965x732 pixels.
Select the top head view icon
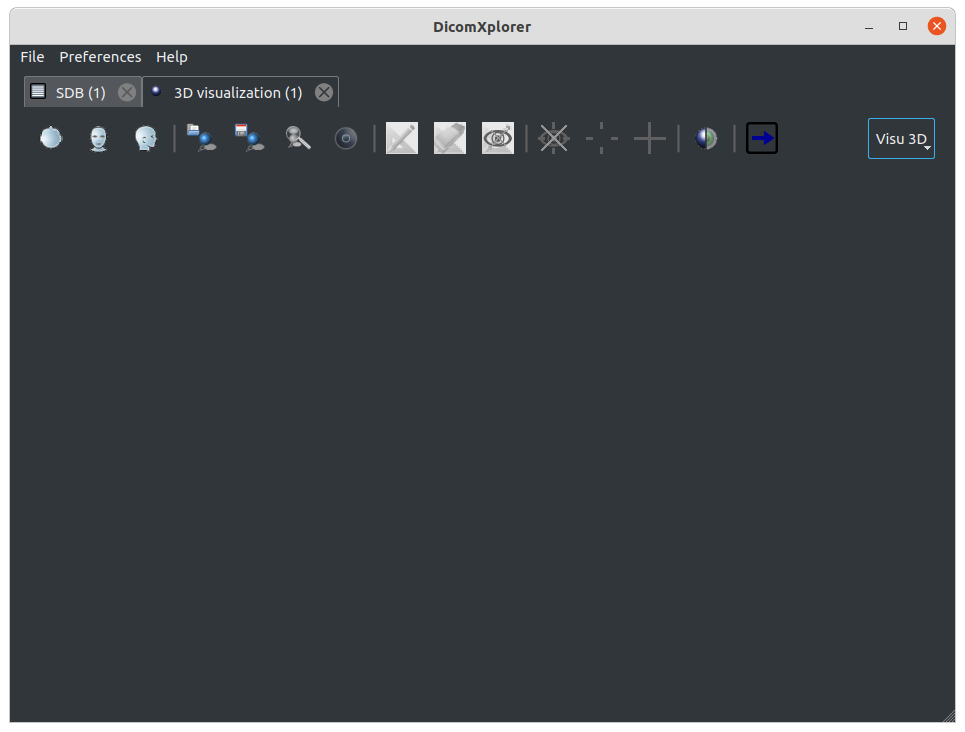click(51, 138)
